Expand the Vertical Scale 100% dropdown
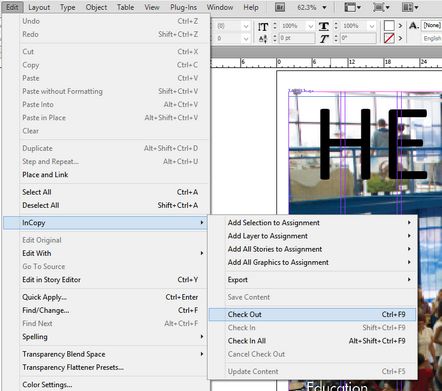The height and width of the screenshot is (391, 442). 311,26
